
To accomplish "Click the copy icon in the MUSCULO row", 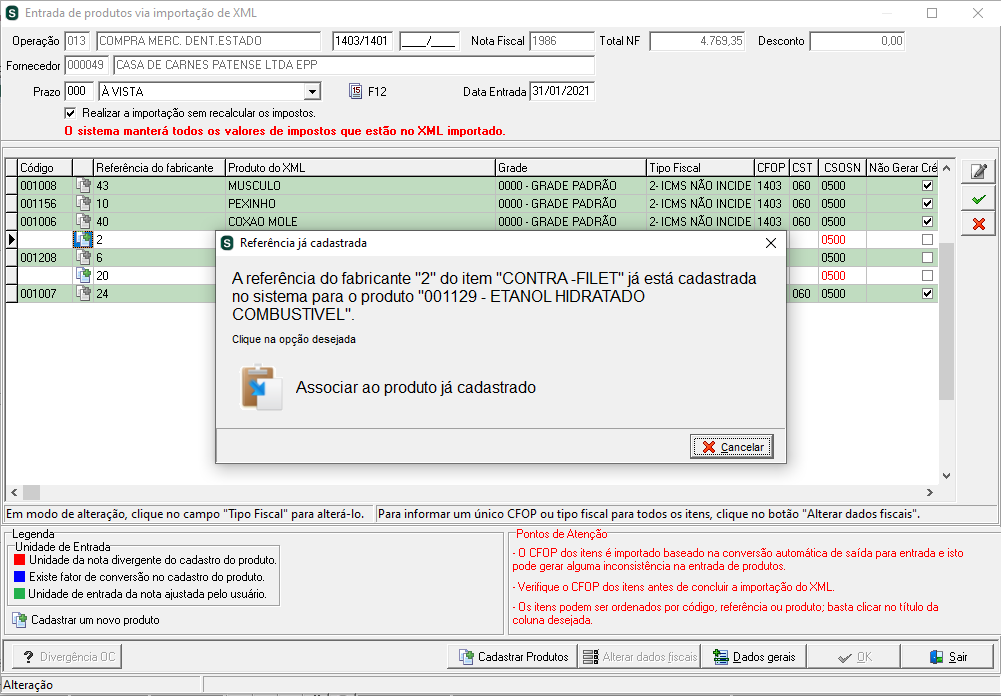I will [83, 186].
